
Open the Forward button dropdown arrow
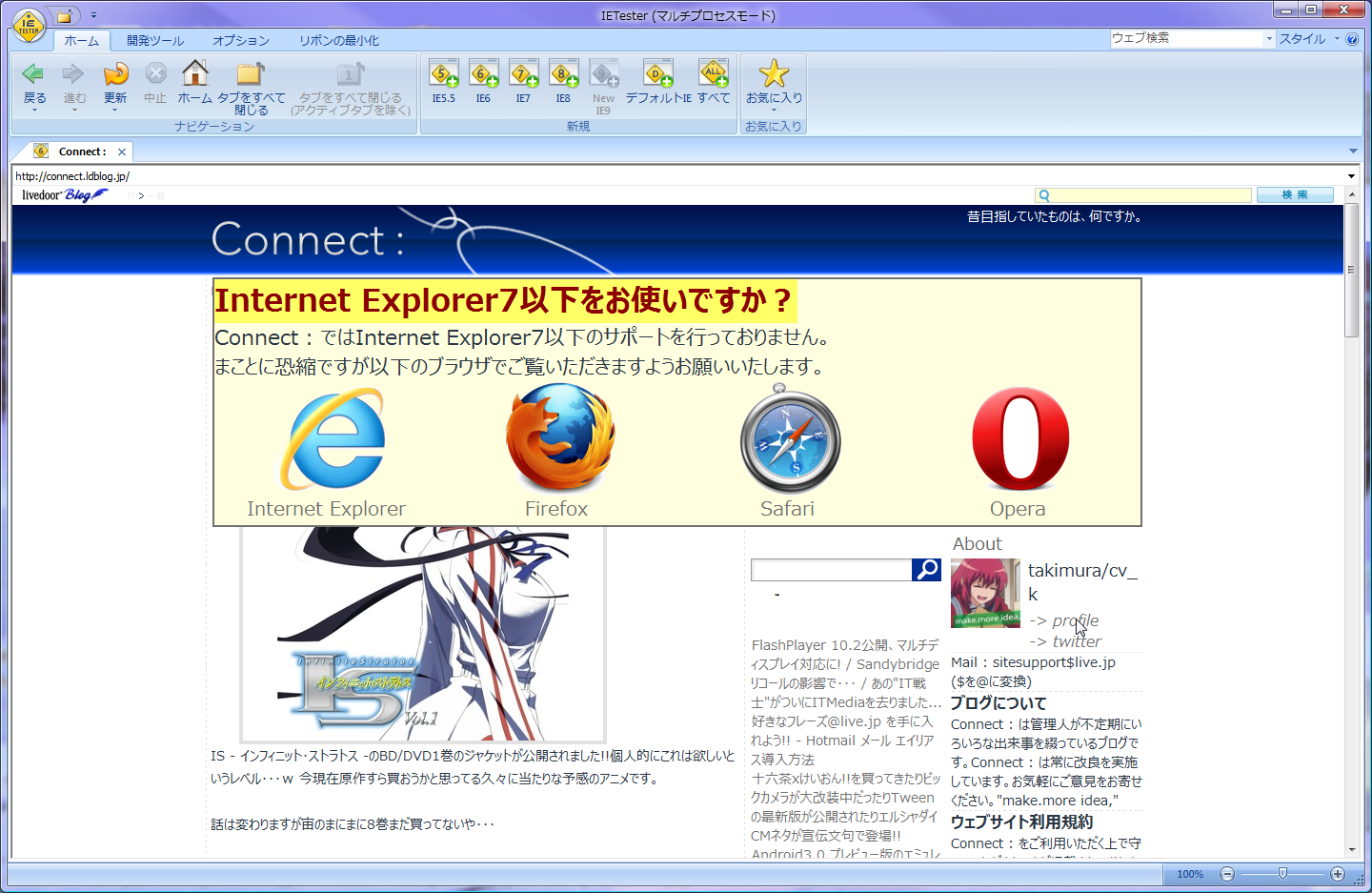click(73, 111)
